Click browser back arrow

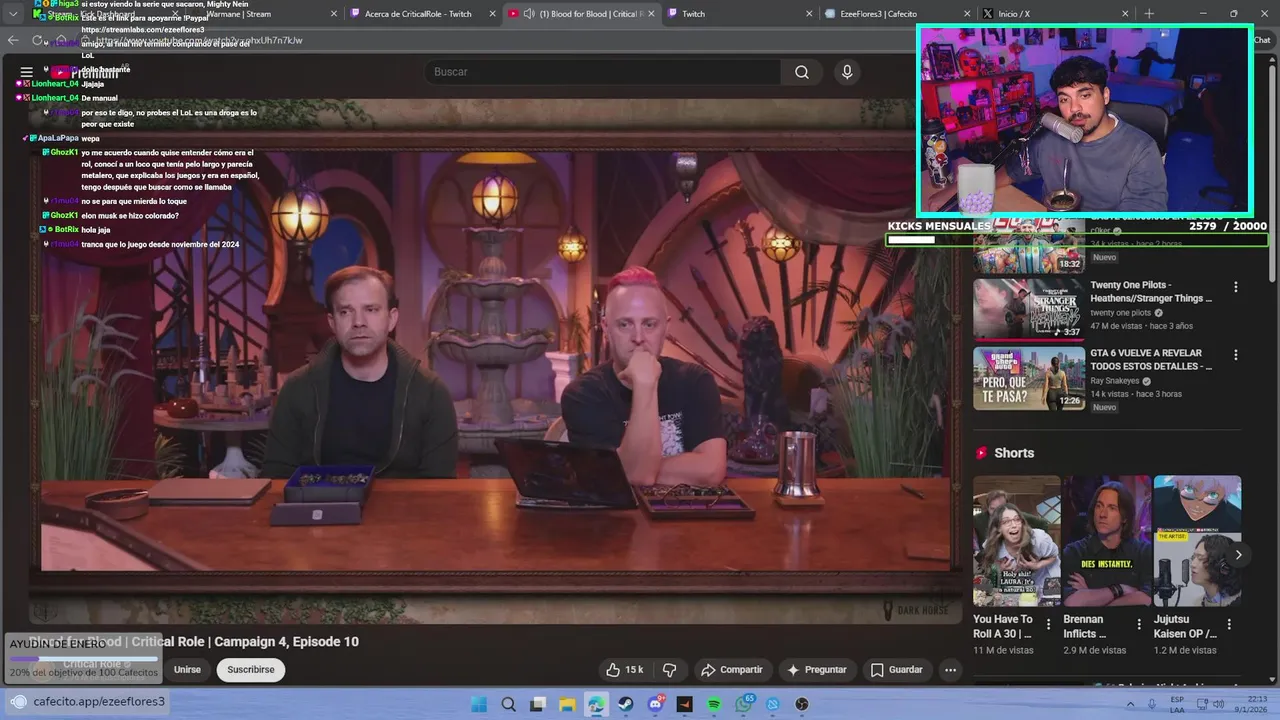click(13, 40)
